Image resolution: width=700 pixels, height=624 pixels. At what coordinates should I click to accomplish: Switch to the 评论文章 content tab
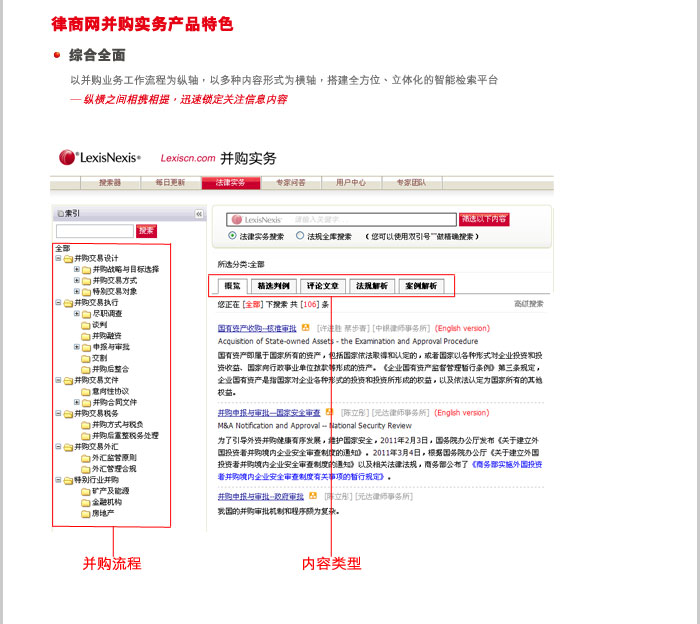323,286
